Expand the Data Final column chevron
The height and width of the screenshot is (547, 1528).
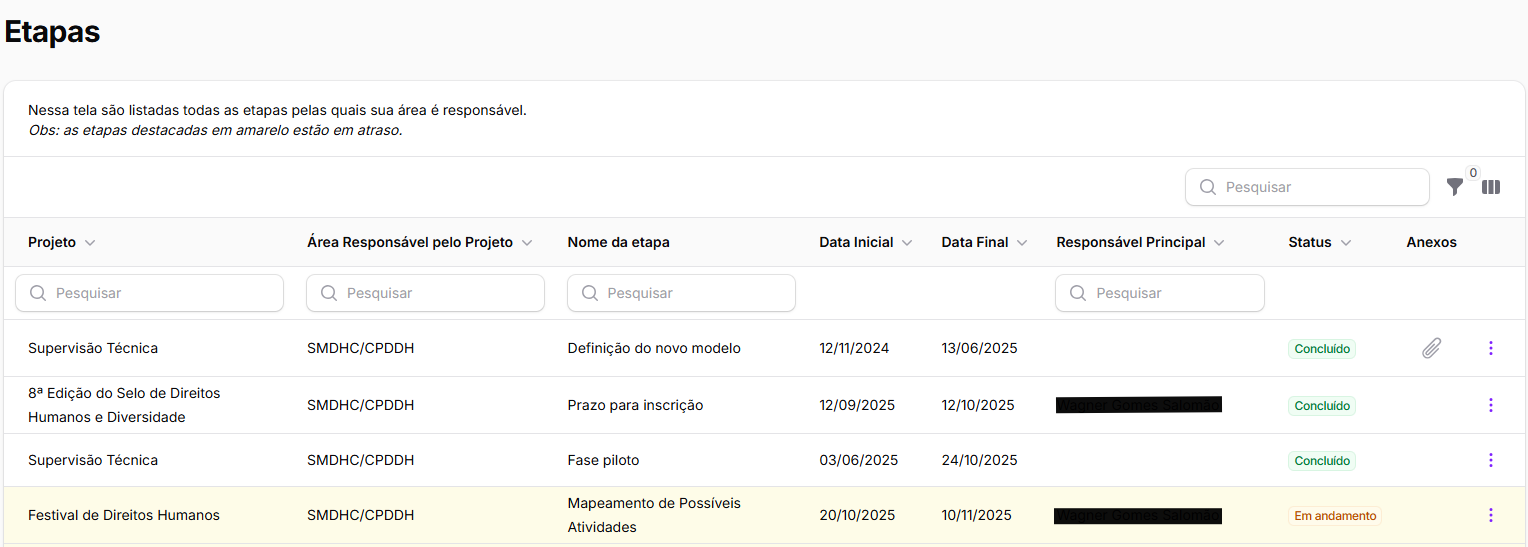tap(1021, 243)
